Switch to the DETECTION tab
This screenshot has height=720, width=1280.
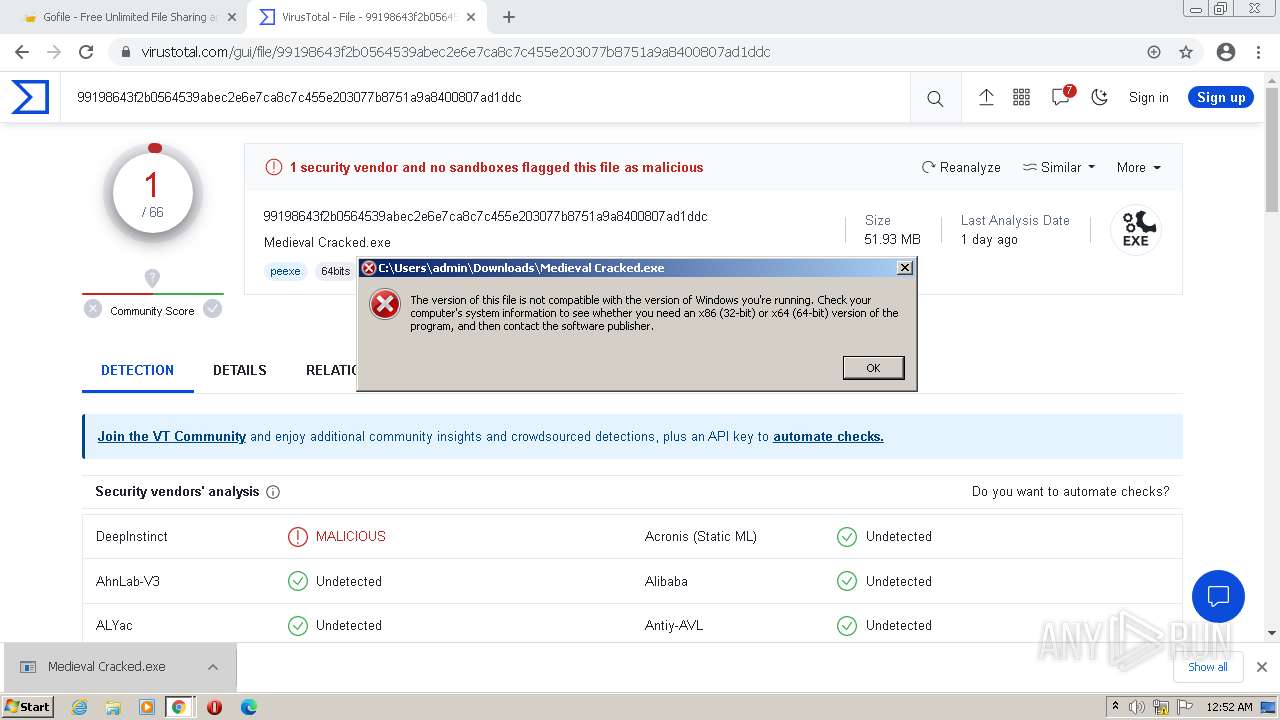coord(137,370)
